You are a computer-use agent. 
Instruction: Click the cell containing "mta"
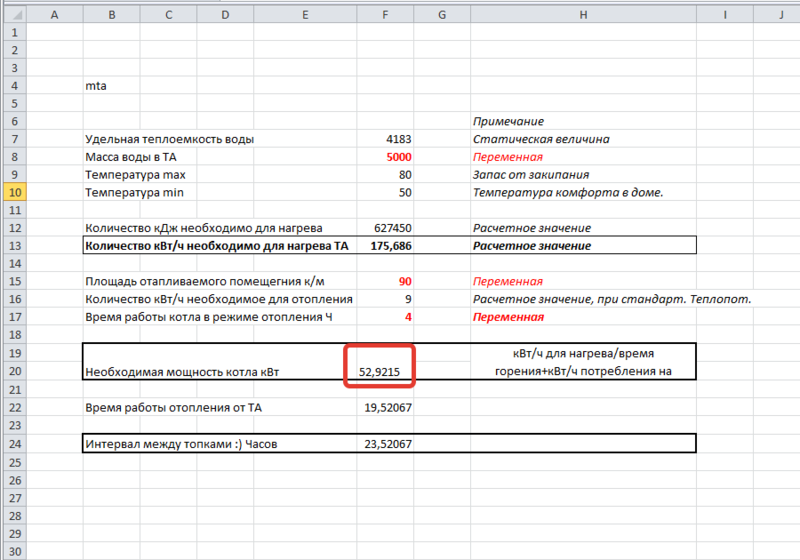(96, 86)
